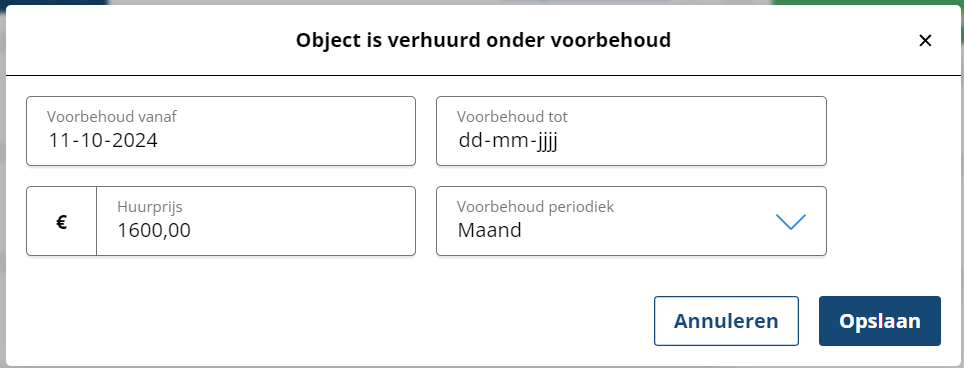Viewport: 964px width, 368px height.
Task: Cancel with the Annuleren button
Action: tap(726, 321)
